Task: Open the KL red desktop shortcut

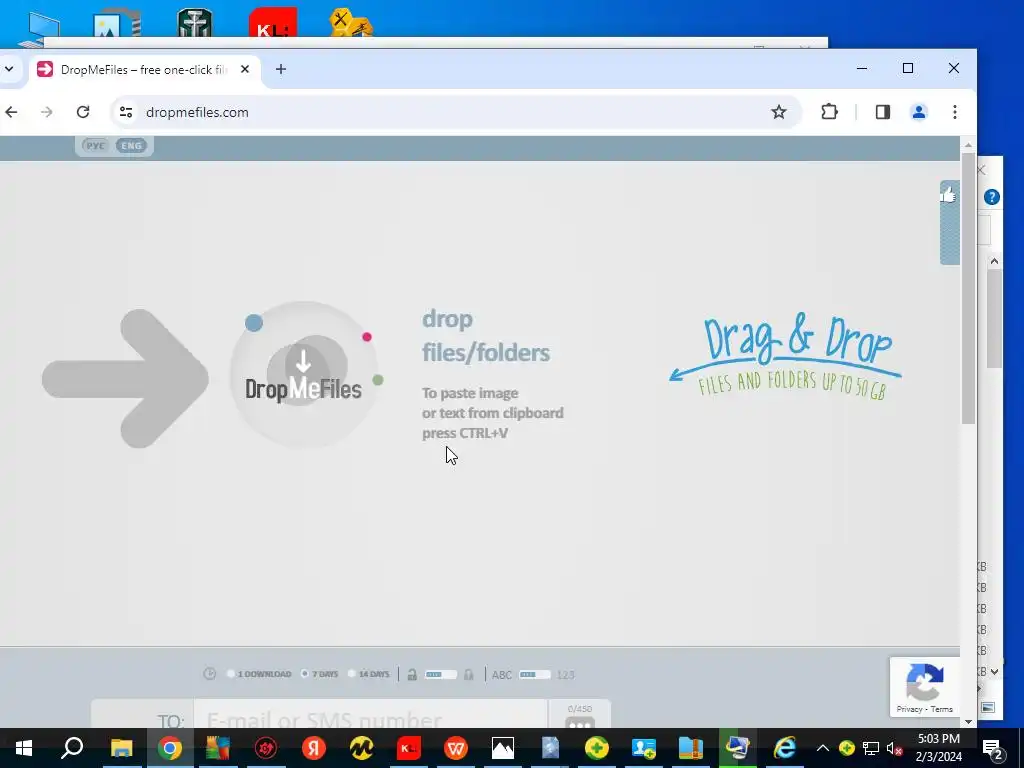Action: 273,23
